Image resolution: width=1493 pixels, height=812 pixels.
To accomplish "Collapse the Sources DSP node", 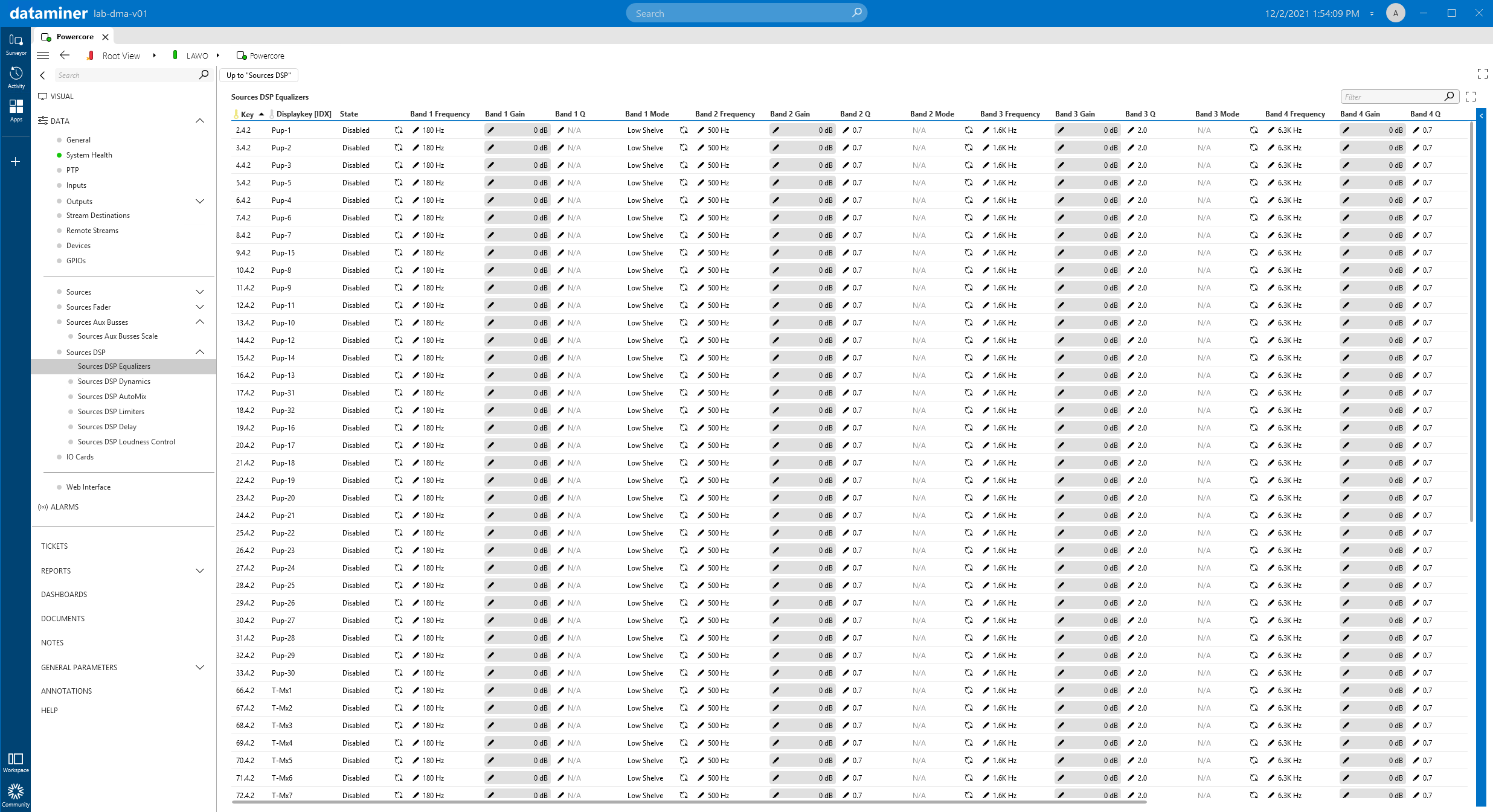I will pyautogui.click(x=200, y=352).
